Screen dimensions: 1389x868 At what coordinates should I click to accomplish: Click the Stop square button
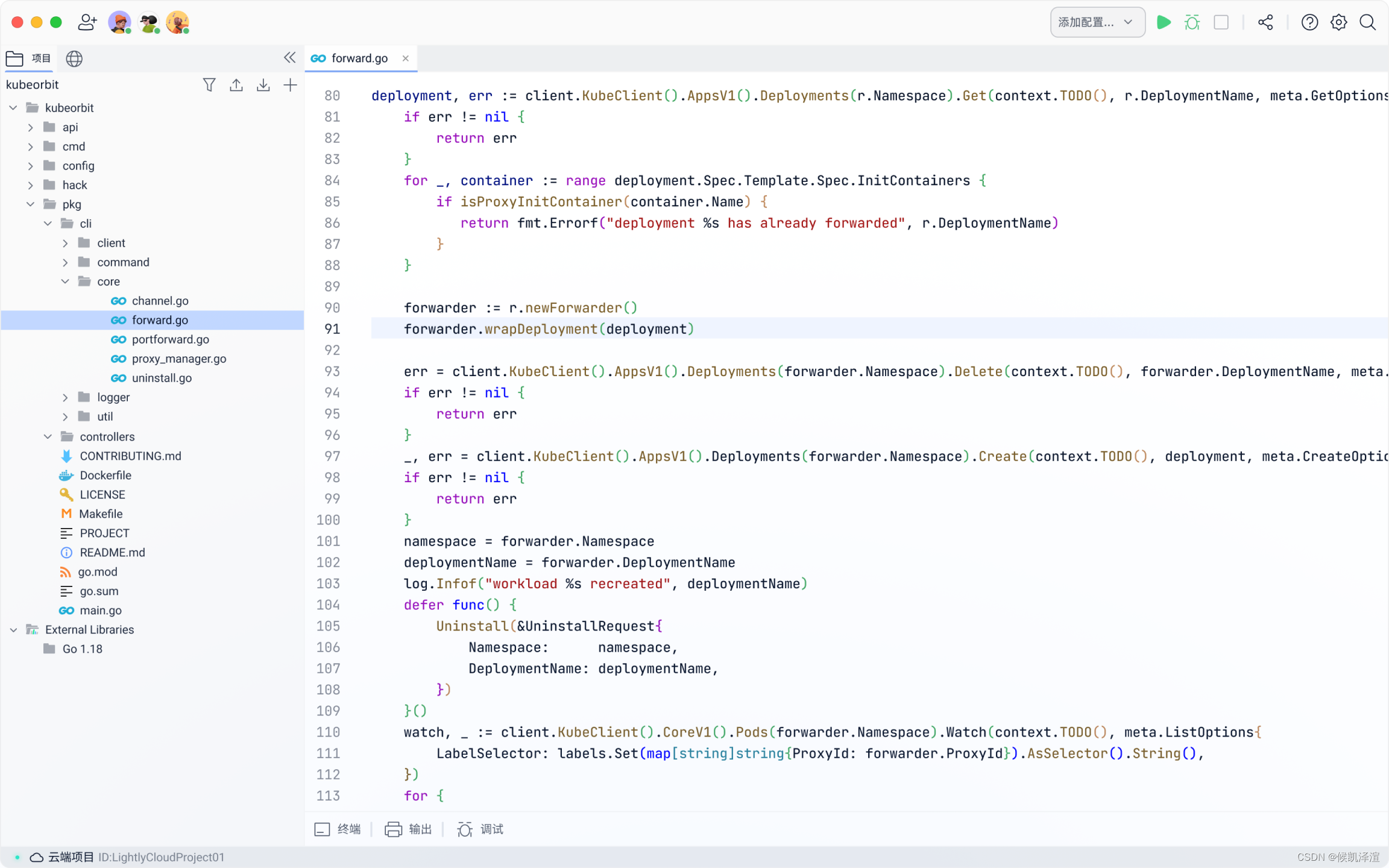(1221, 22)
